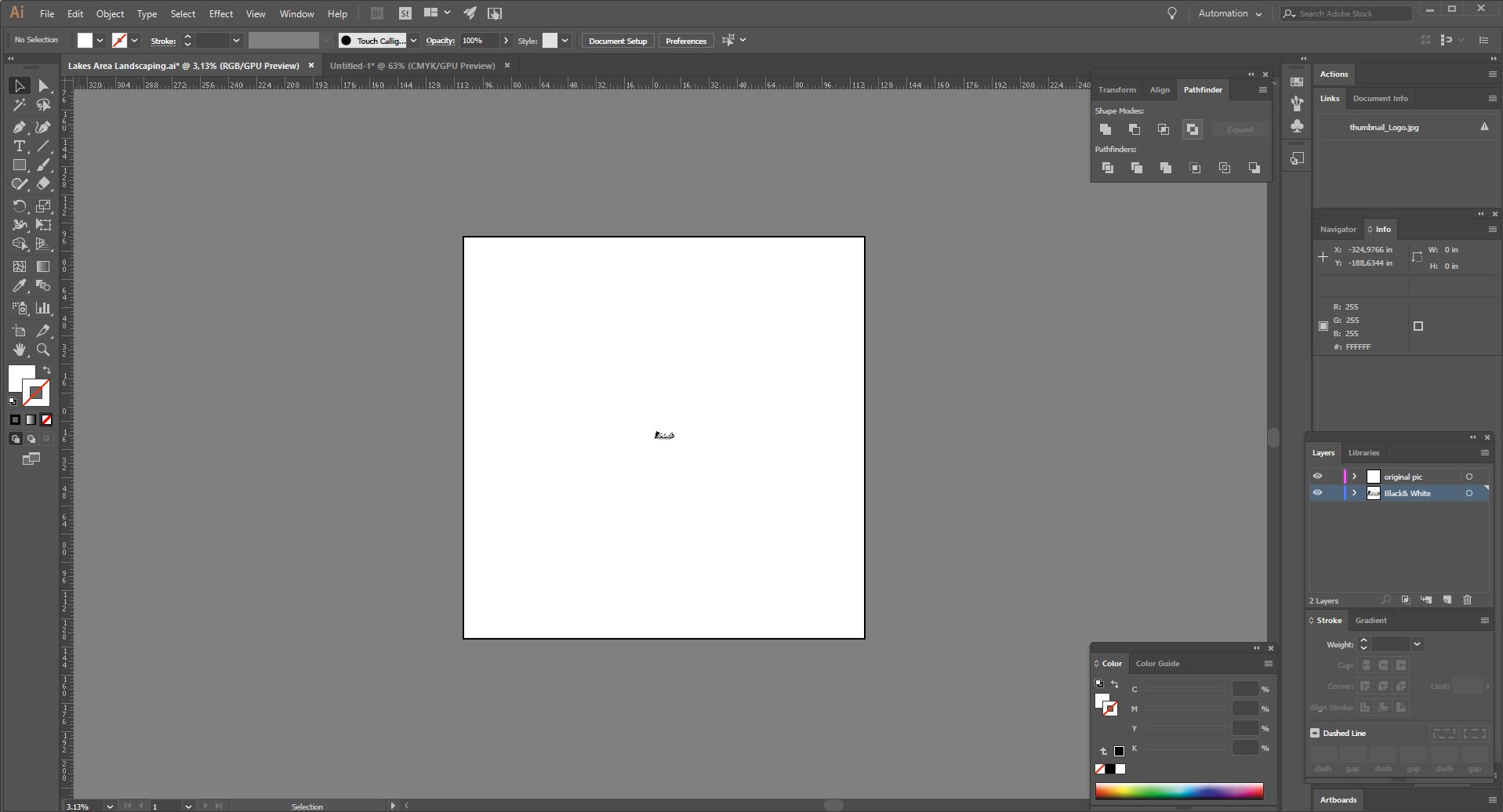Screen dimensions: 1503x812
Task: Select the Line Segment tool
Action: pyautogui.click(x=43, y=147)
